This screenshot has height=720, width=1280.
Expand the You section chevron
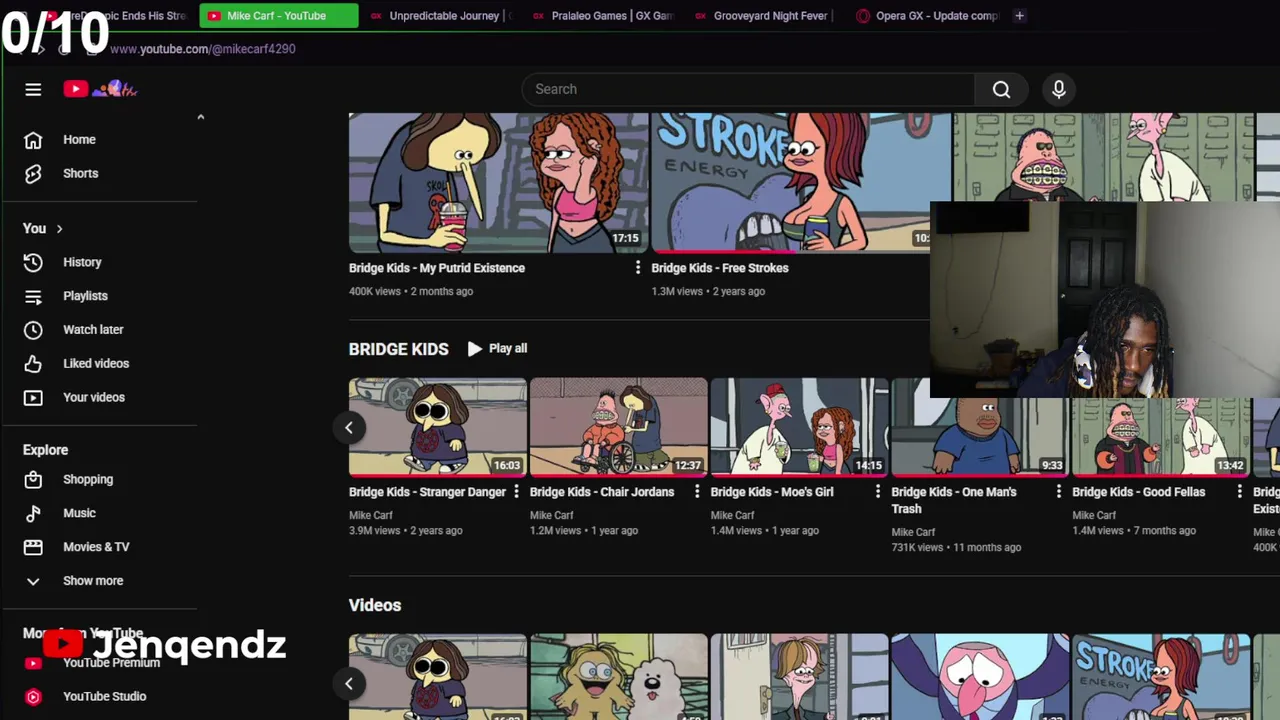coord(59,229)
